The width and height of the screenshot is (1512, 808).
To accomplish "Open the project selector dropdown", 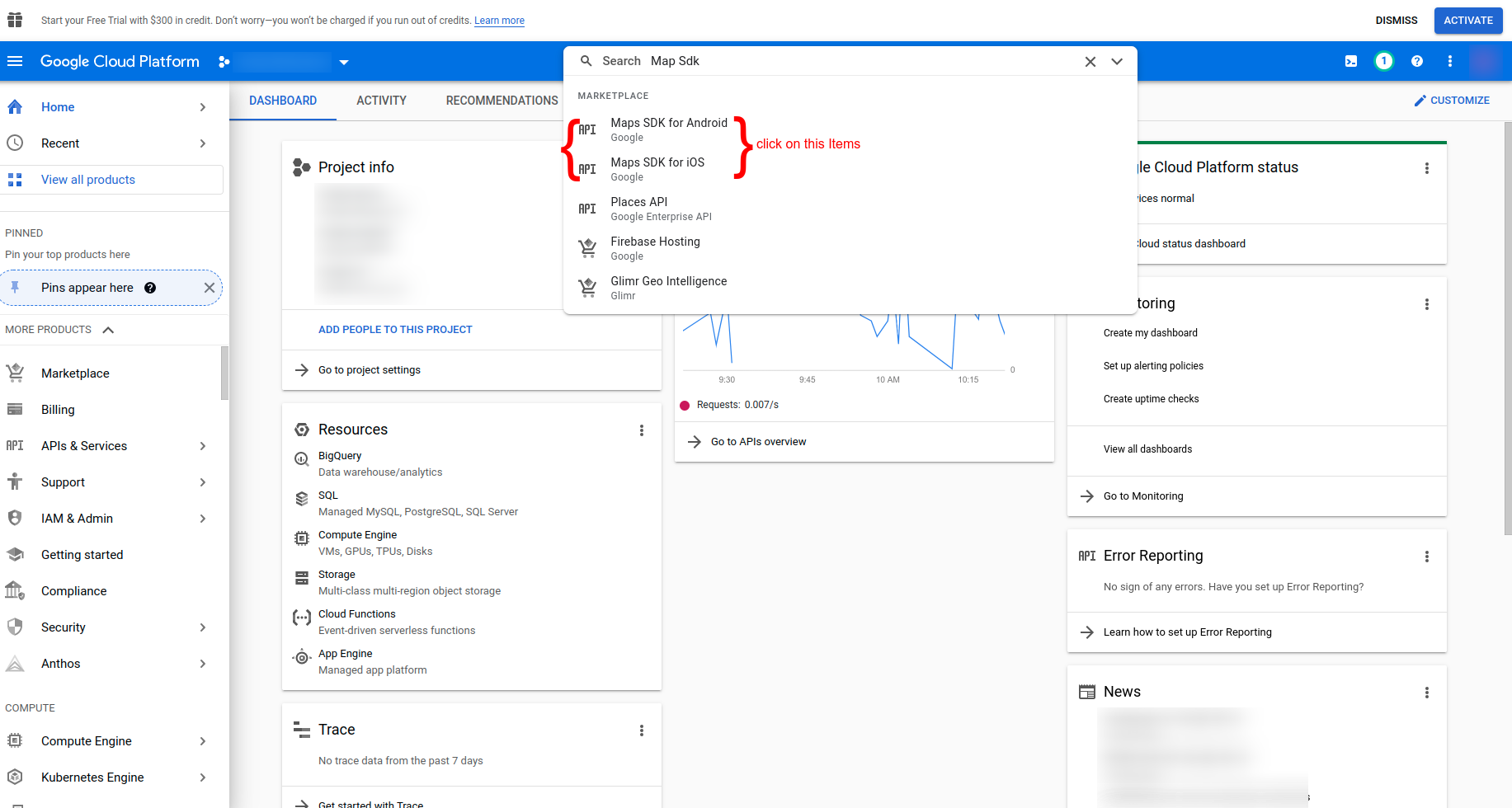I will pos(344,62).
